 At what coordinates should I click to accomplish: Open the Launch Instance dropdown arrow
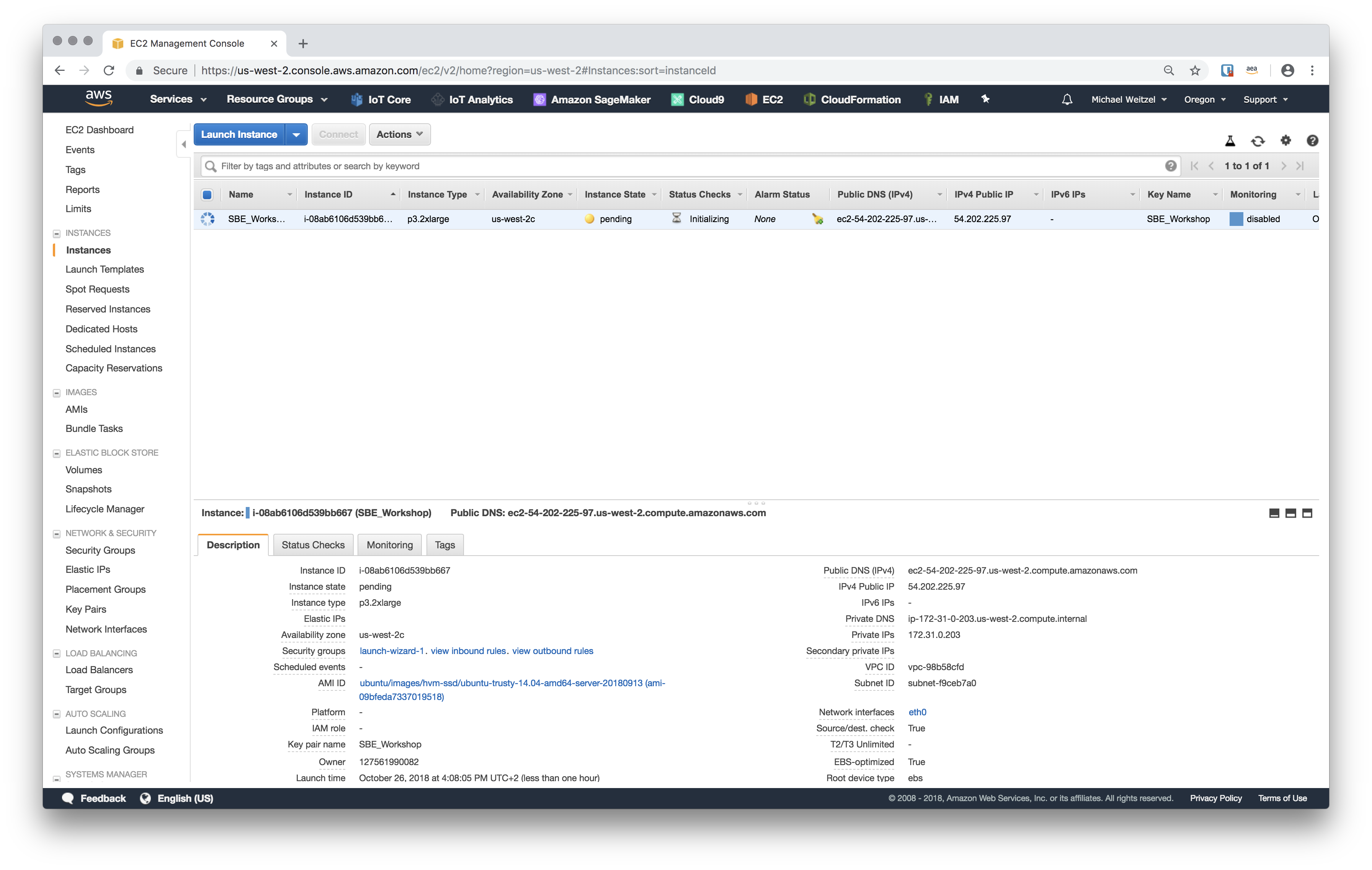296,134
